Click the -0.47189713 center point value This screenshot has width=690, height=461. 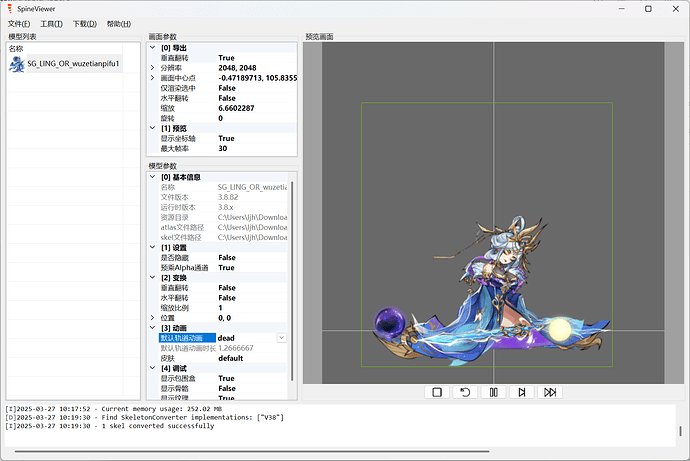point(257,78)
